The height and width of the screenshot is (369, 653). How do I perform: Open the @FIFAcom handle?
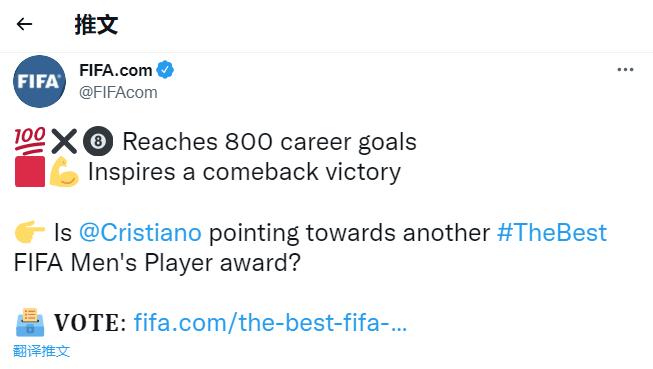(118, 92)
